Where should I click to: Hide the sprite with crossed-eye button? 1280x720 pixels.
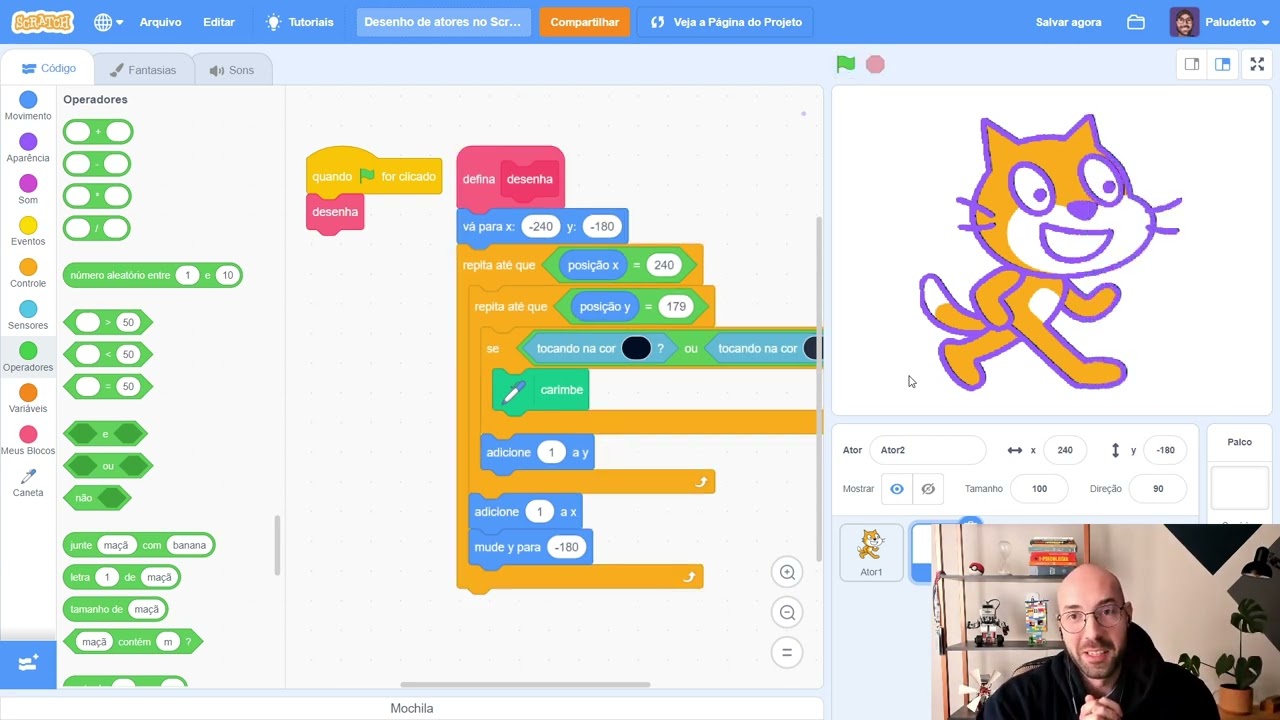[928, 489]
